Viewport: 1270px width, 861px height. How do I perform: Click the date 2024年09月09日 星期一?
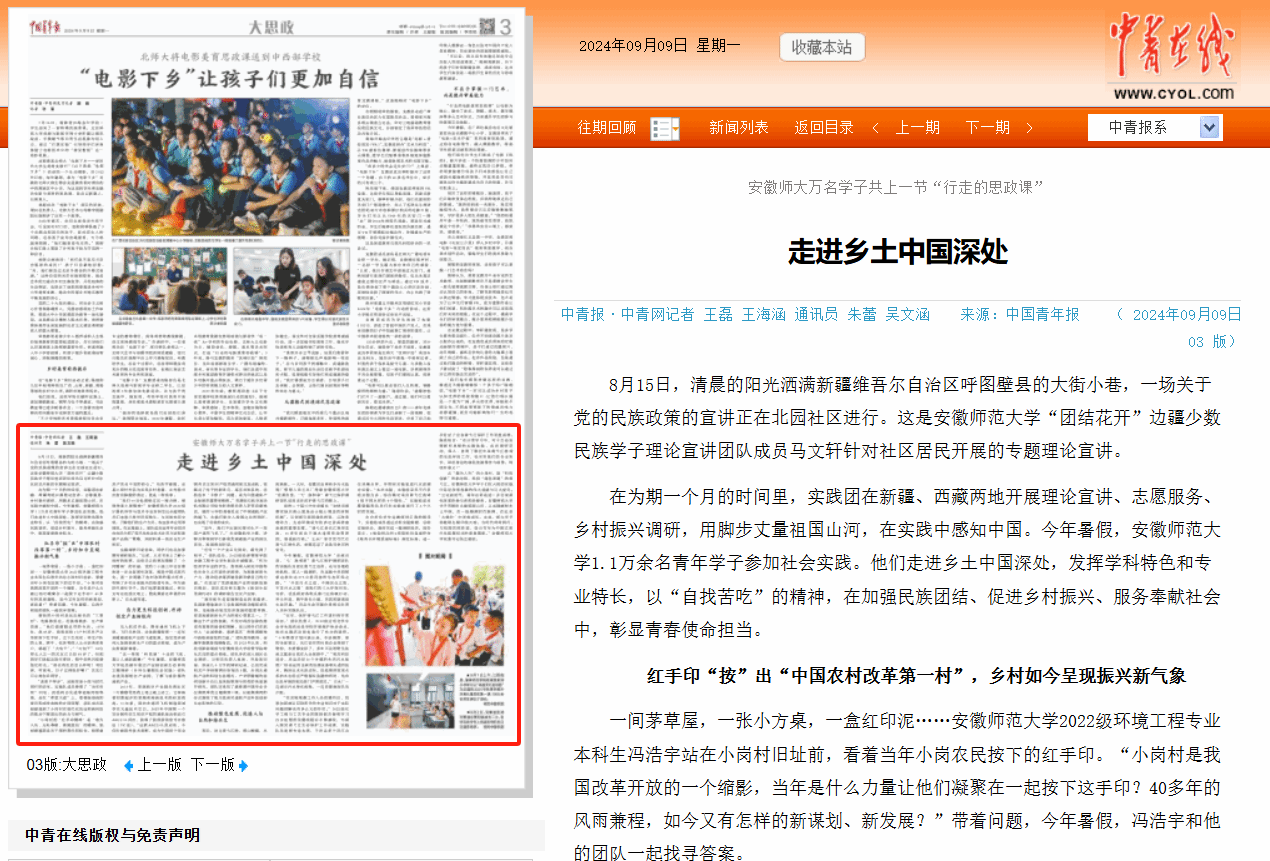(x=660, y=46)
